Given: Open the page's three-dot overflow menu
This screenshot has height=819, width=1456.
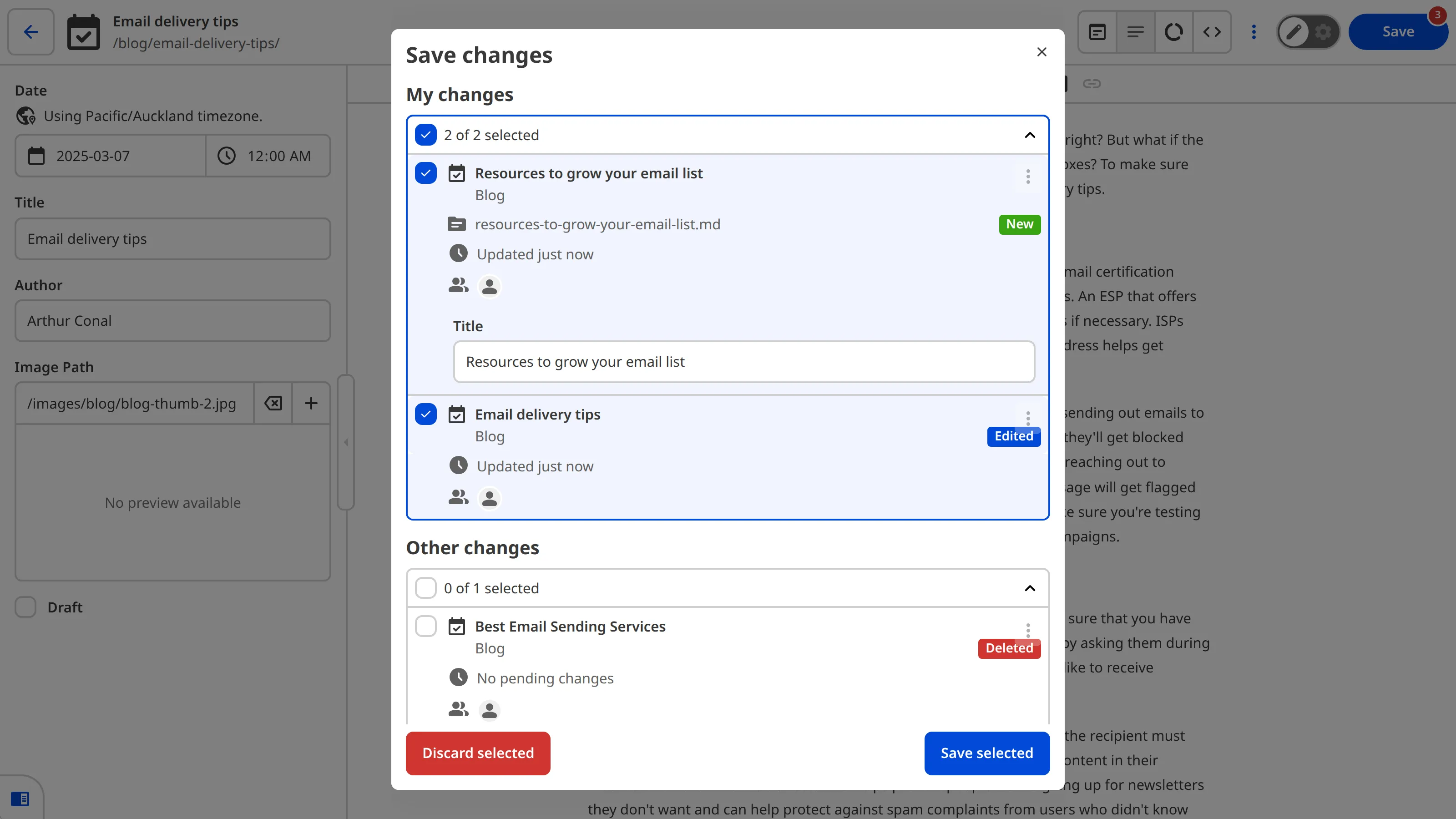Looking at the screenshot, I should (1254, 32).
